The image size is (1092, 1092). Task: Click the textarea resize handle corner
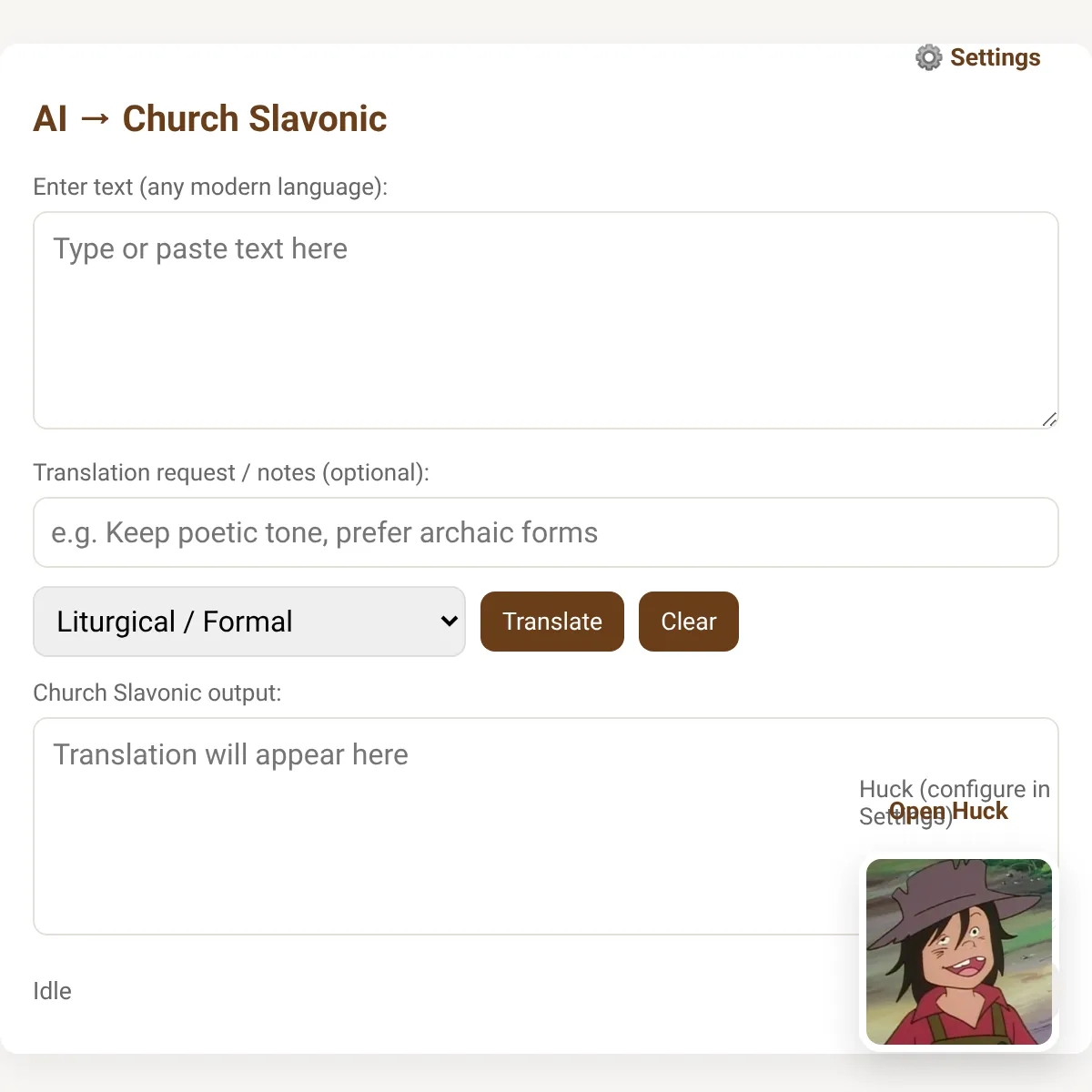click(x=1049, y=420)
